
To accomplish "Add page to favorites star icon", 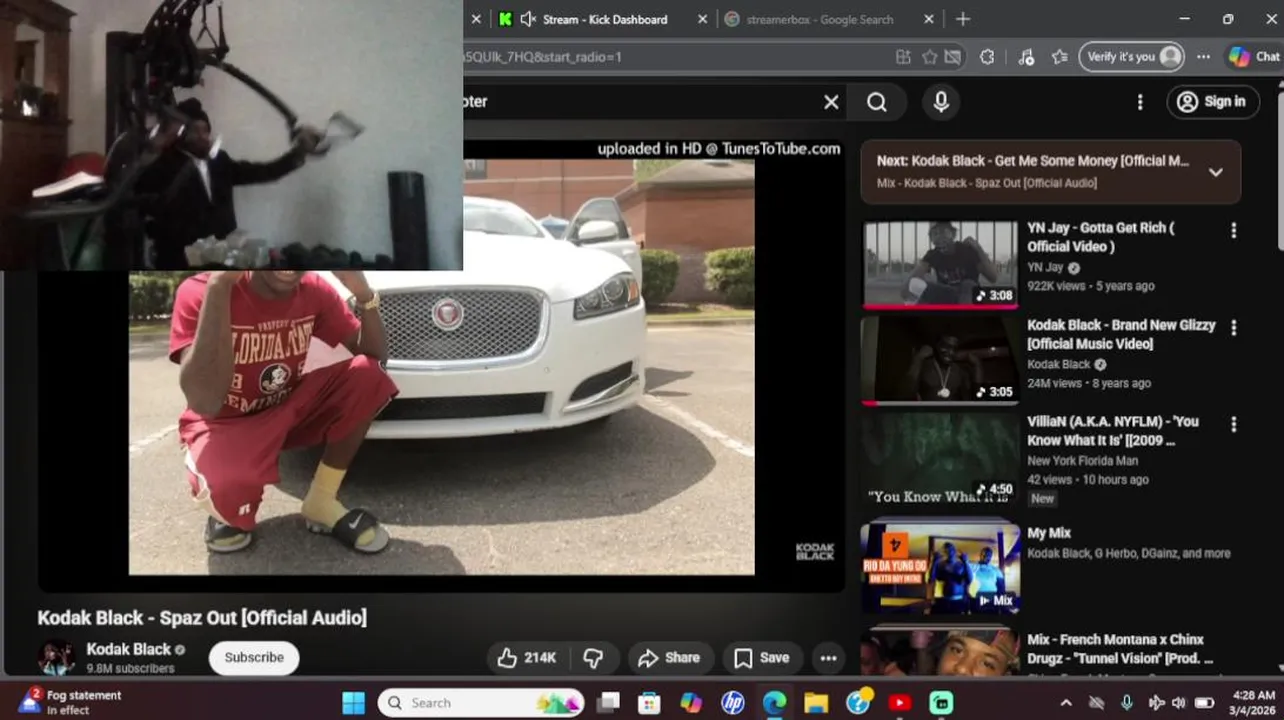I will (x=930, y=57).
